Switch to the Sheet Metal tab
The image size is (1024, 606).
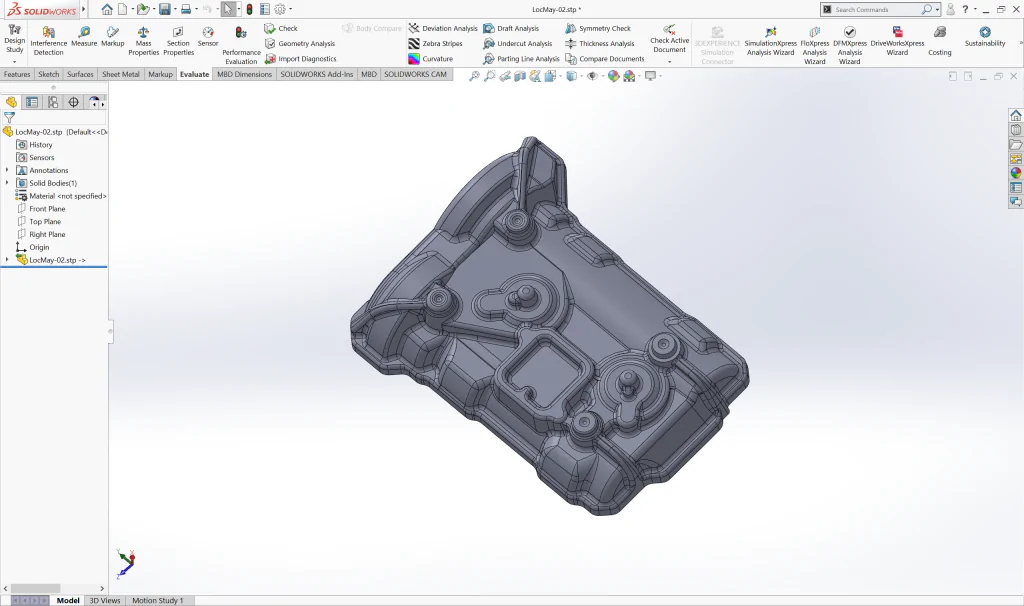(121, 74)
